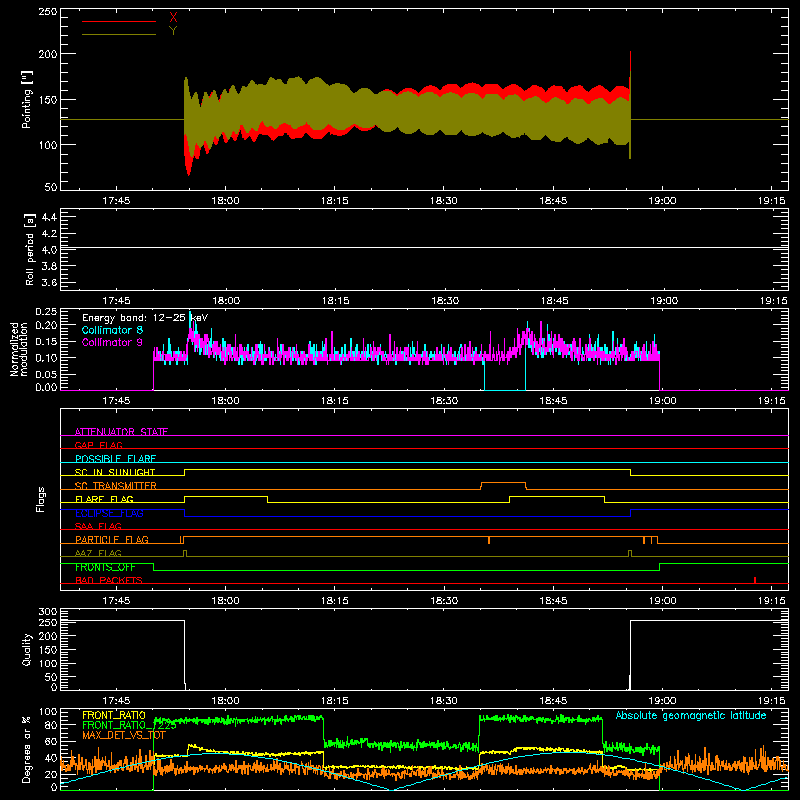Image resolution: width=800 pixels, height=800 pixels.
Task: Click the FRONTS_OFF label
Action: [105, 567]
